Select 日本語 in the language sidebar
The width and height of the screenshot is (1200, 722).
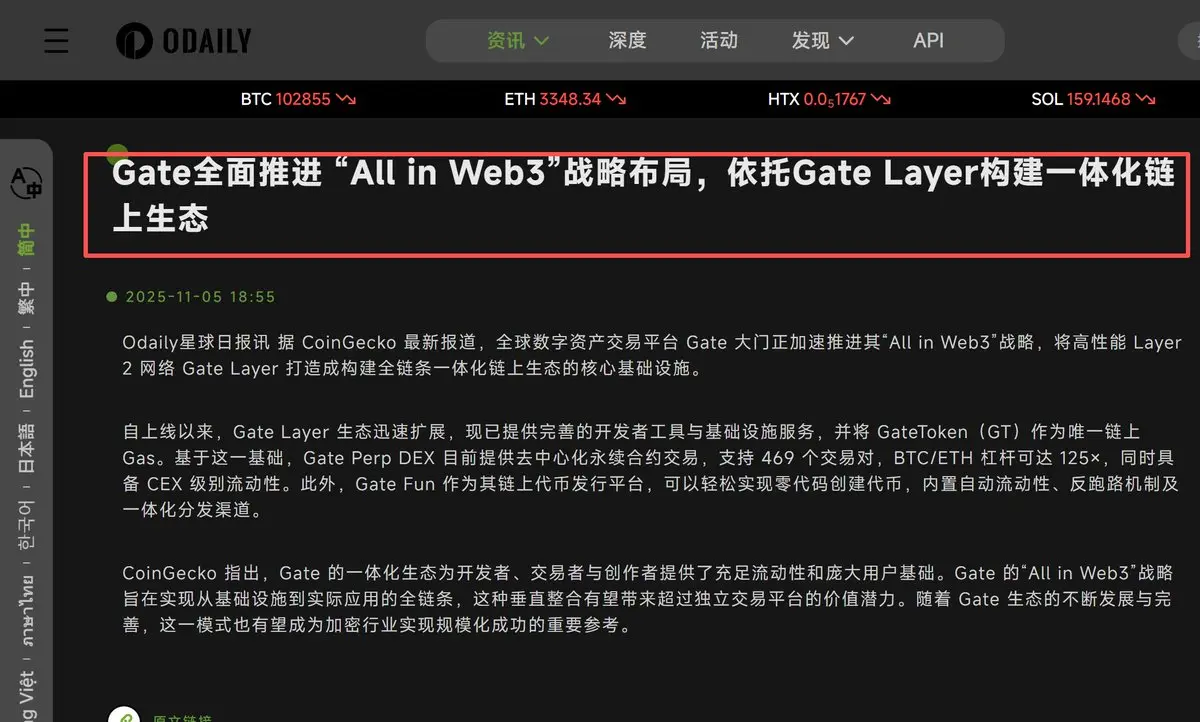(x=27, y=447)
